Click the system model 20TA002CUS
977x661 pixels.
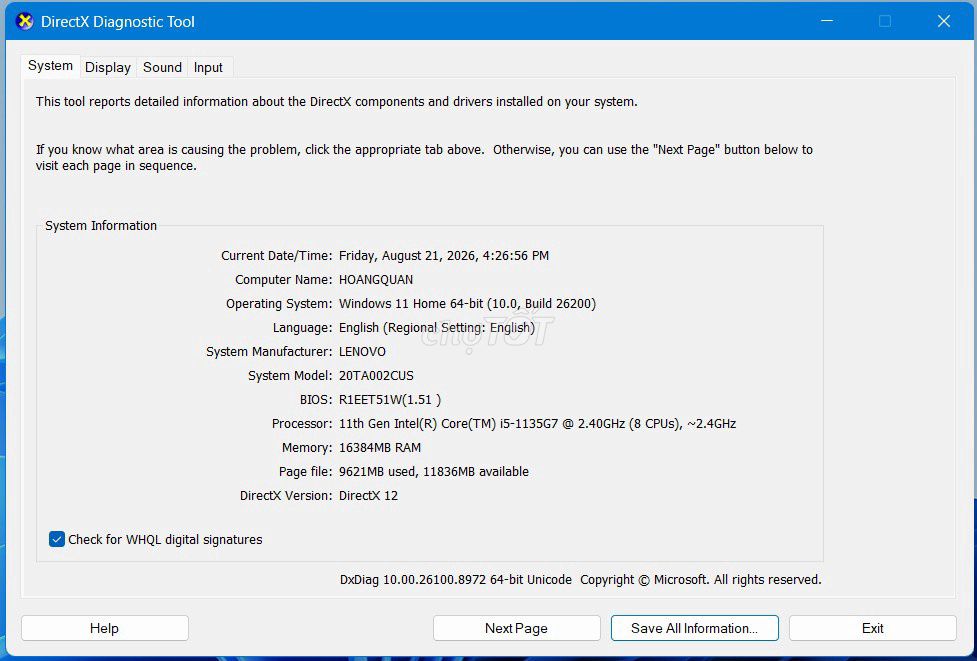[376, 376]
